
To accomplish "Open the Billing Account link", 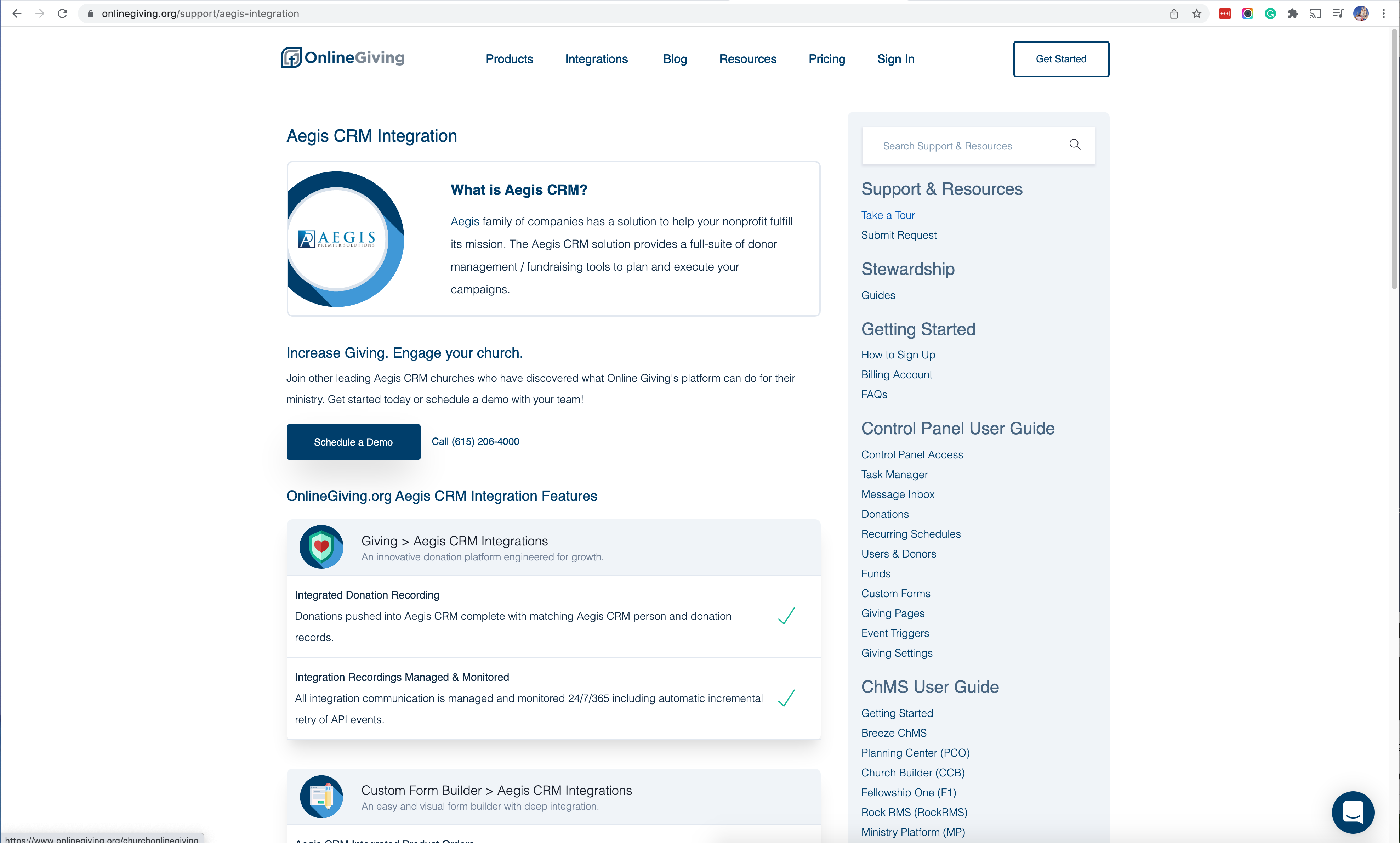I will coord(897,375).
